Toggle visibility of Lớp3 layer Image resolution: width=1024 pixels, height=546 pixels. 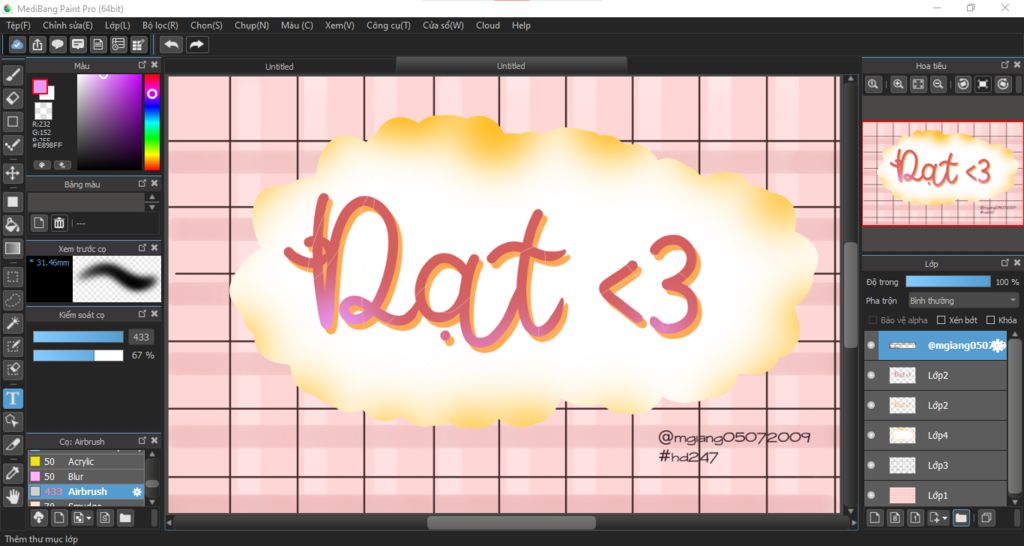coord(871,466)
